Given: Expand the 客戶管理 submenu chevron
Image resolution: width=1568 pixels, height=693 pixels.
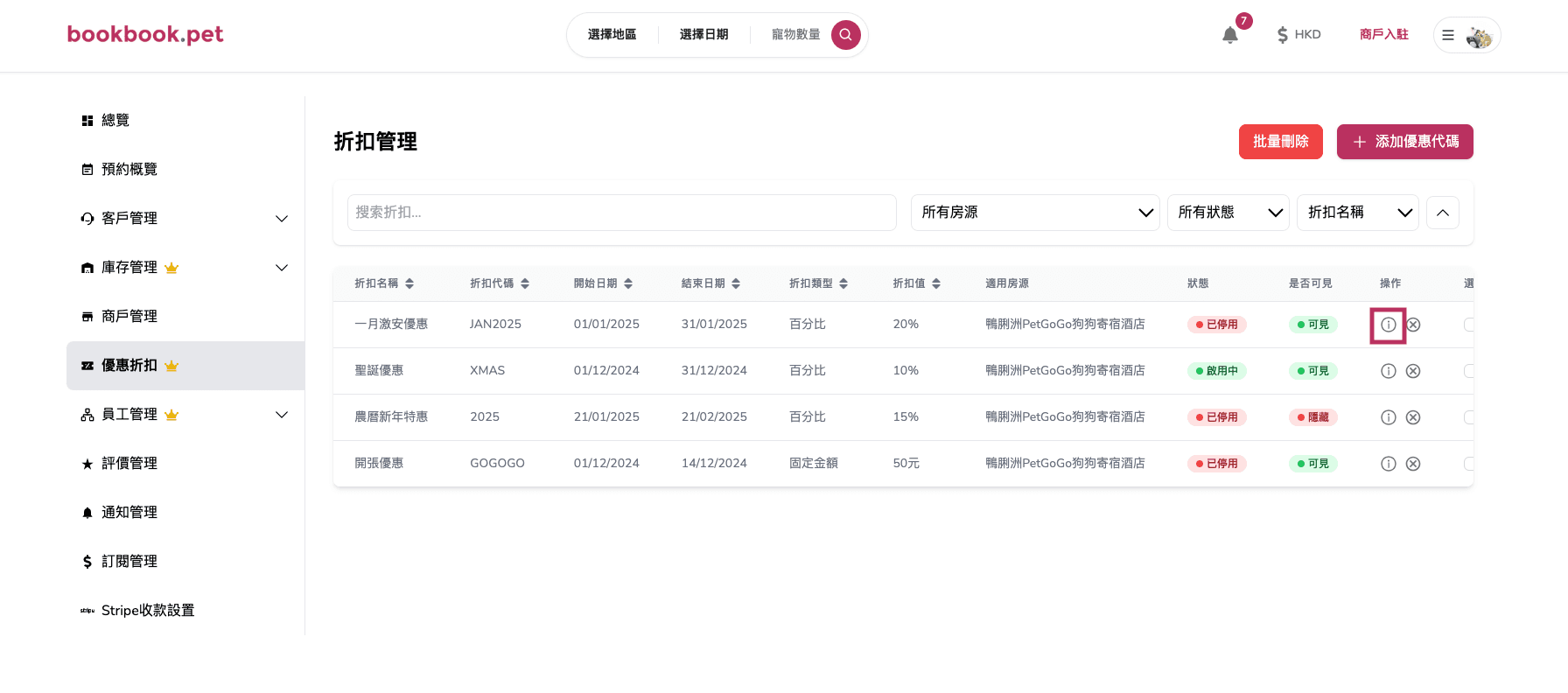Looking at the screenshot, I should [x=282, y=219].
